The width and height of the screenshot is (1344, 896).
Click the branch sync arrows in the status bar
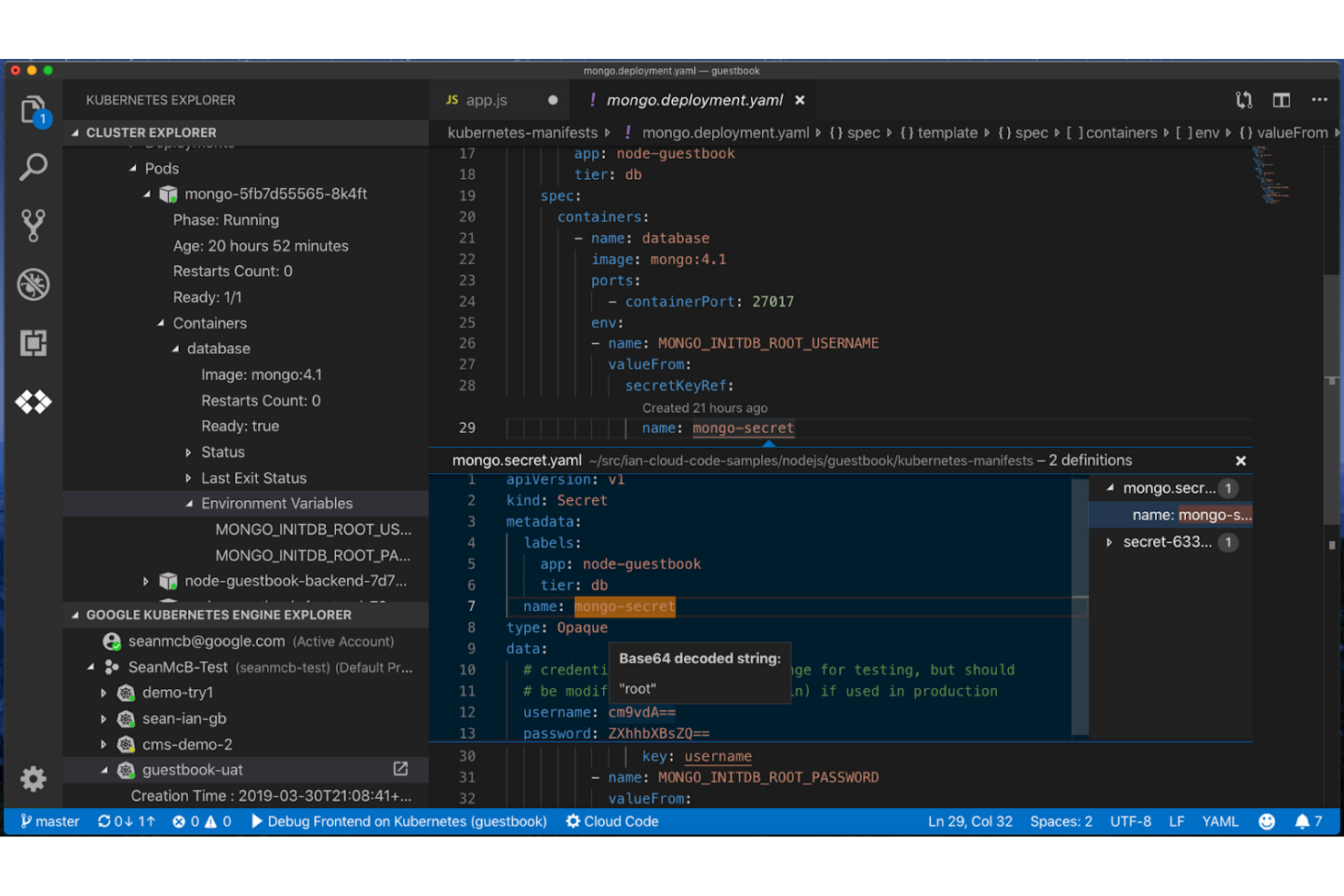point(126,822)
